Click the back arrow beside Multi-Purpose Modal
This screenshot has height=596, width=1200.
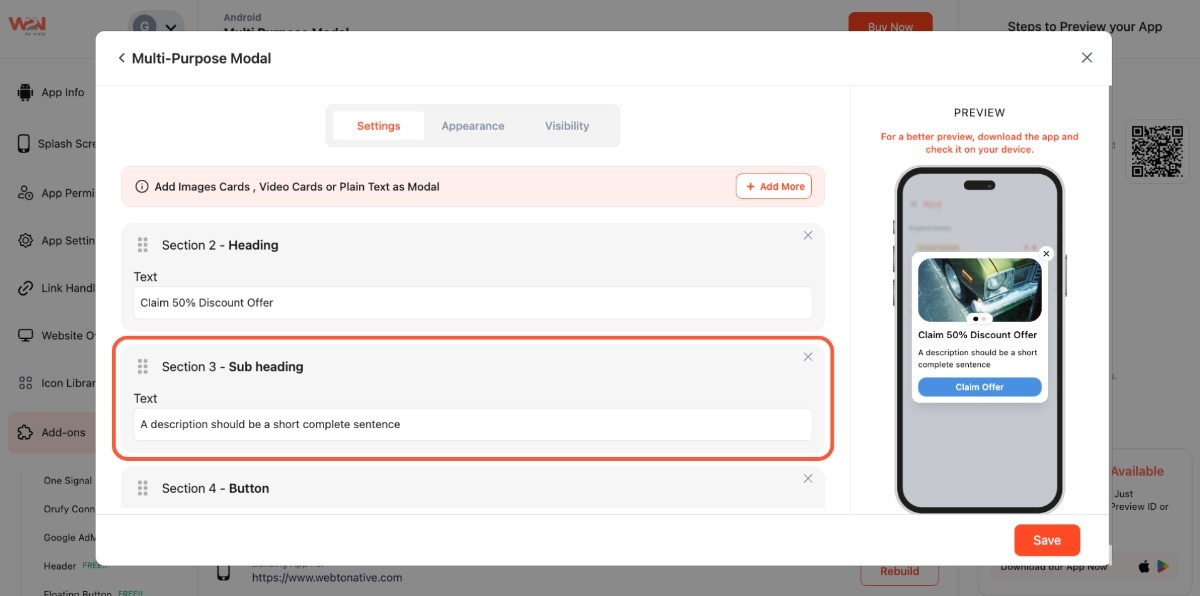pos(122,58)
